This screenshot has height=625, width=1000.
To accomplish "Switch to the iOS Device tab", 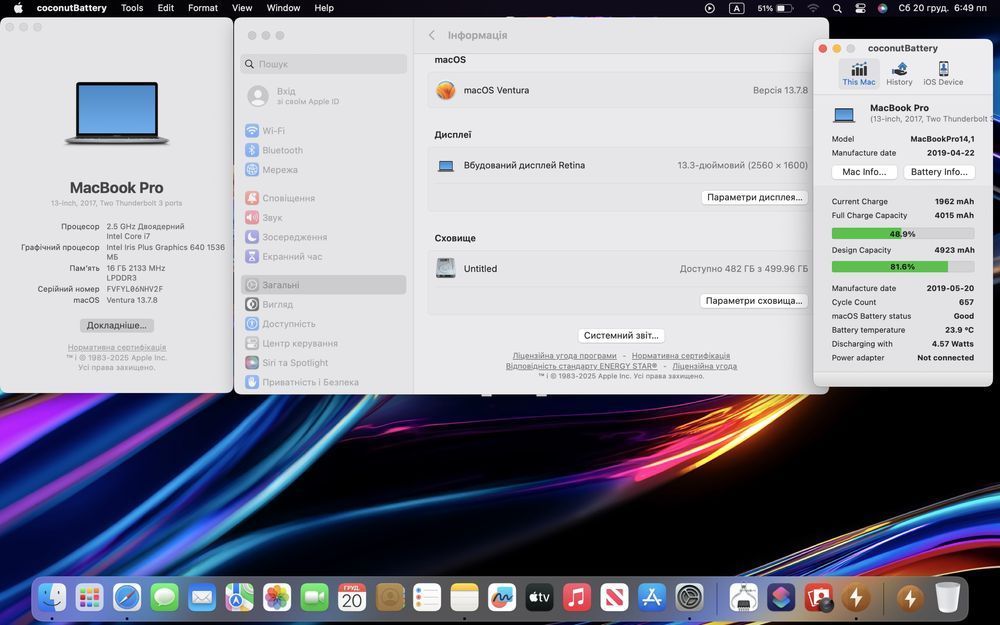I will coord(943,73).
